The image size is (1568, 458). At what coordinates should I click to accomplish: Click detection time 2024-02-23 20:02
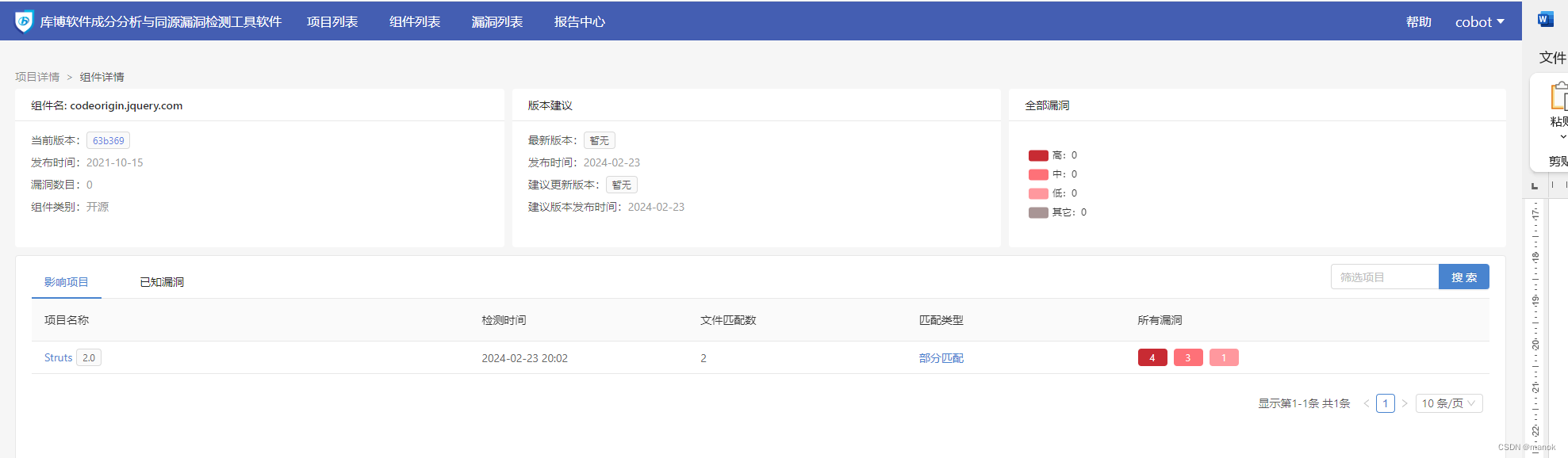click(524, 358)
